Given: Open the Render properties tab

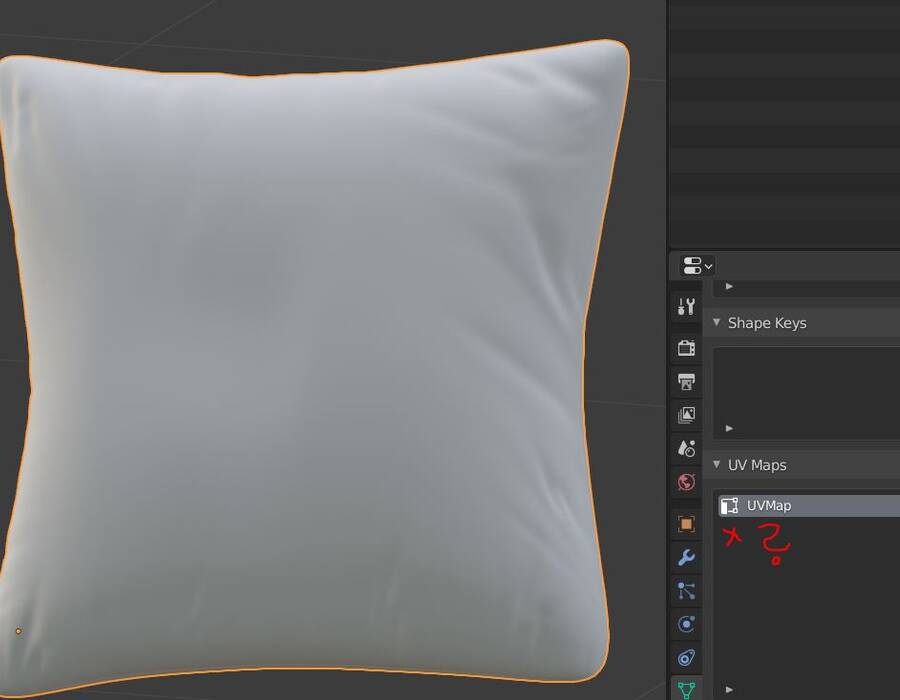Looking at the screenshot, I should click(686, 348).
